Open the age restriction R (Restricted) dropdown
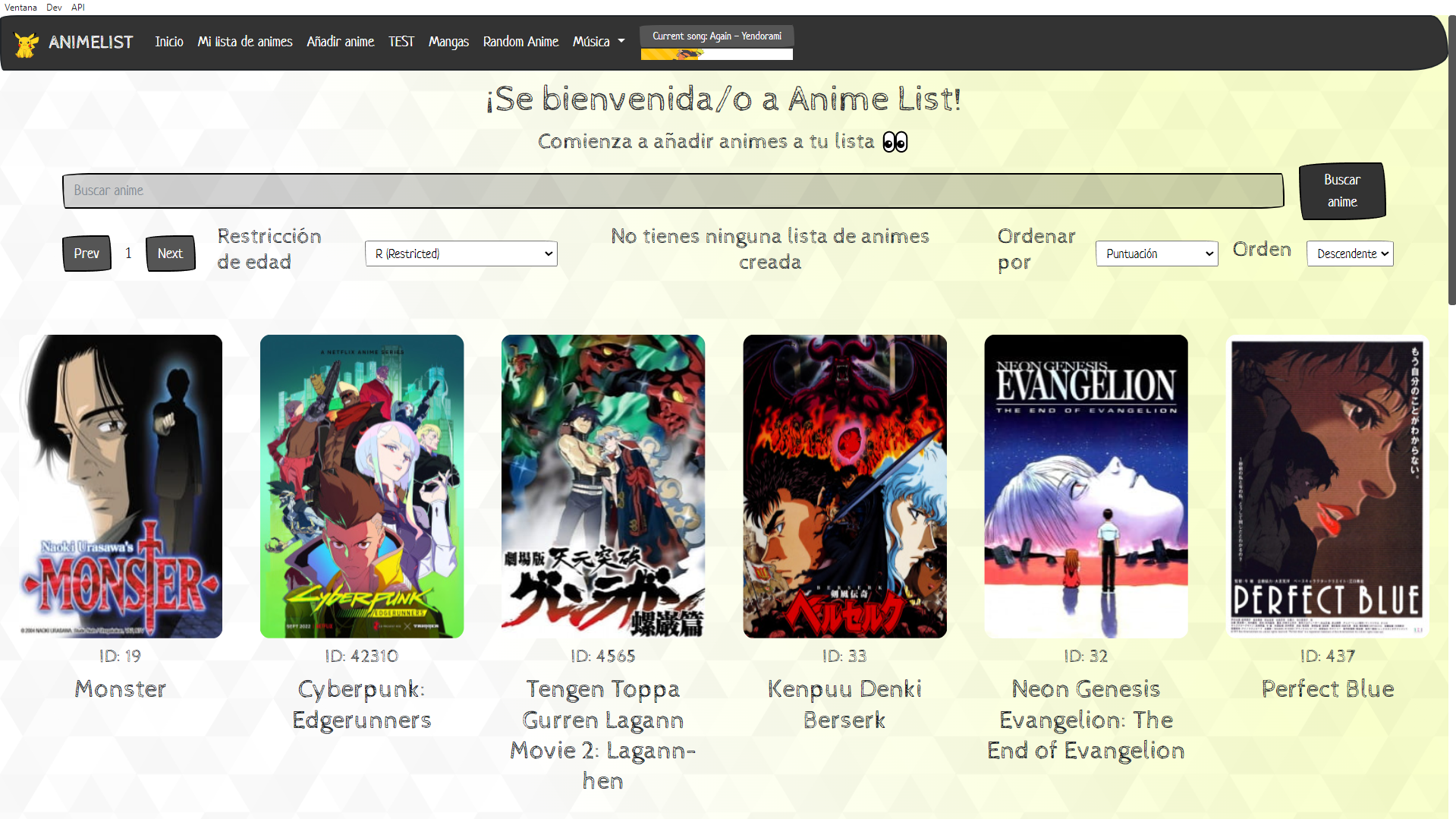Viewport: 1456px width, 819px height. pos(461,254)
